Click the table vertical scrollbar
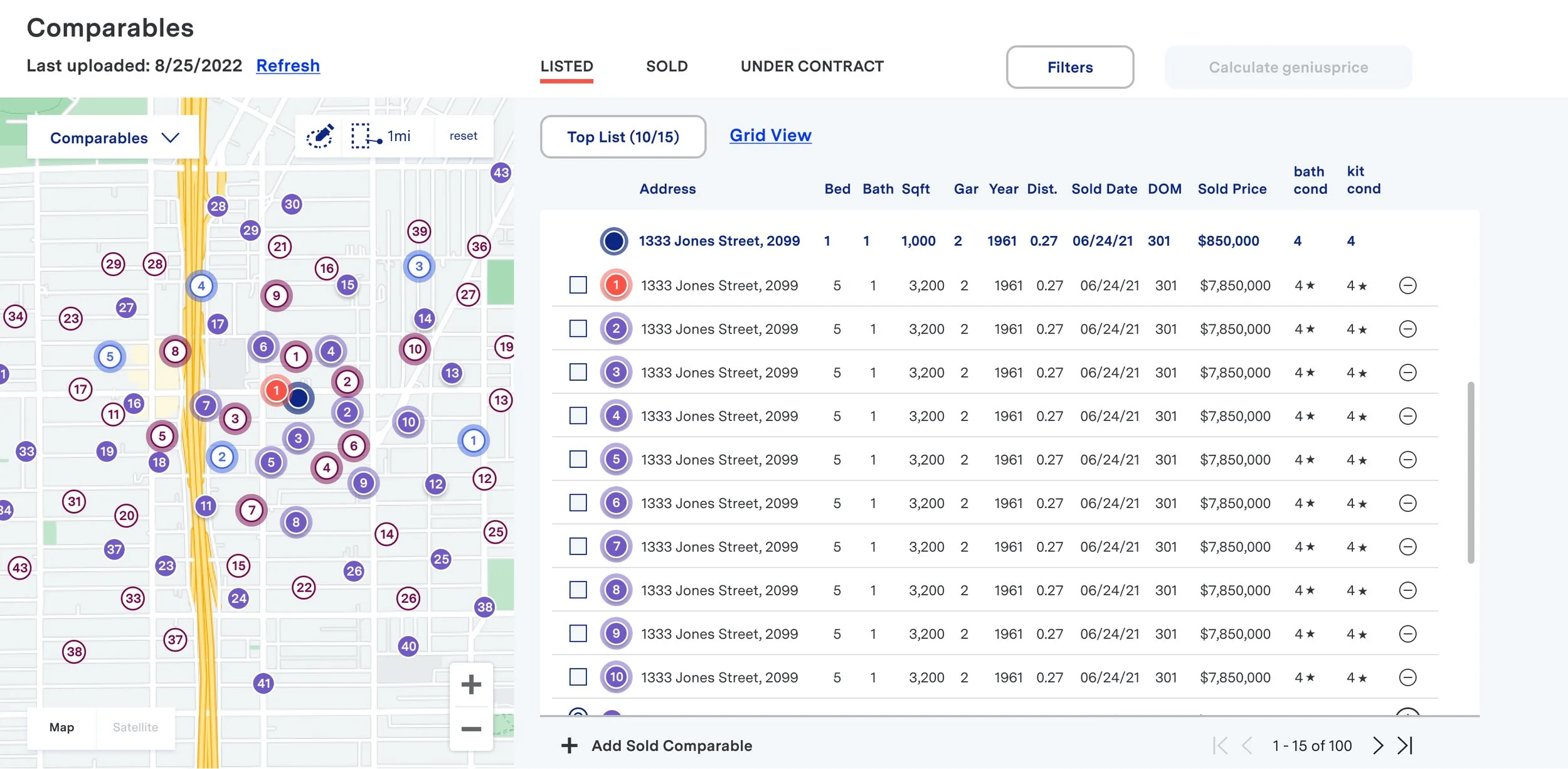 click(1470, 472)
